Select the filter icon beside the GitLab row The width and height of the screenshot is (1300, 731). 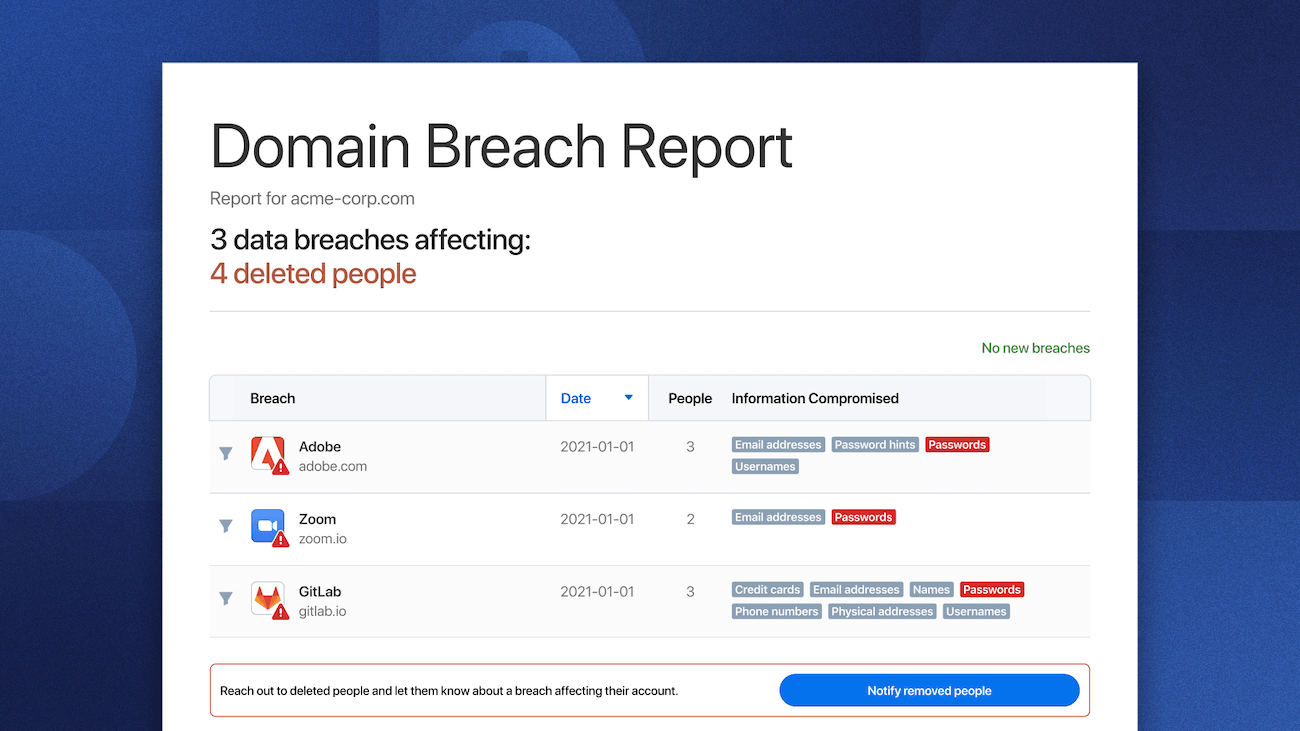point(225,598)
